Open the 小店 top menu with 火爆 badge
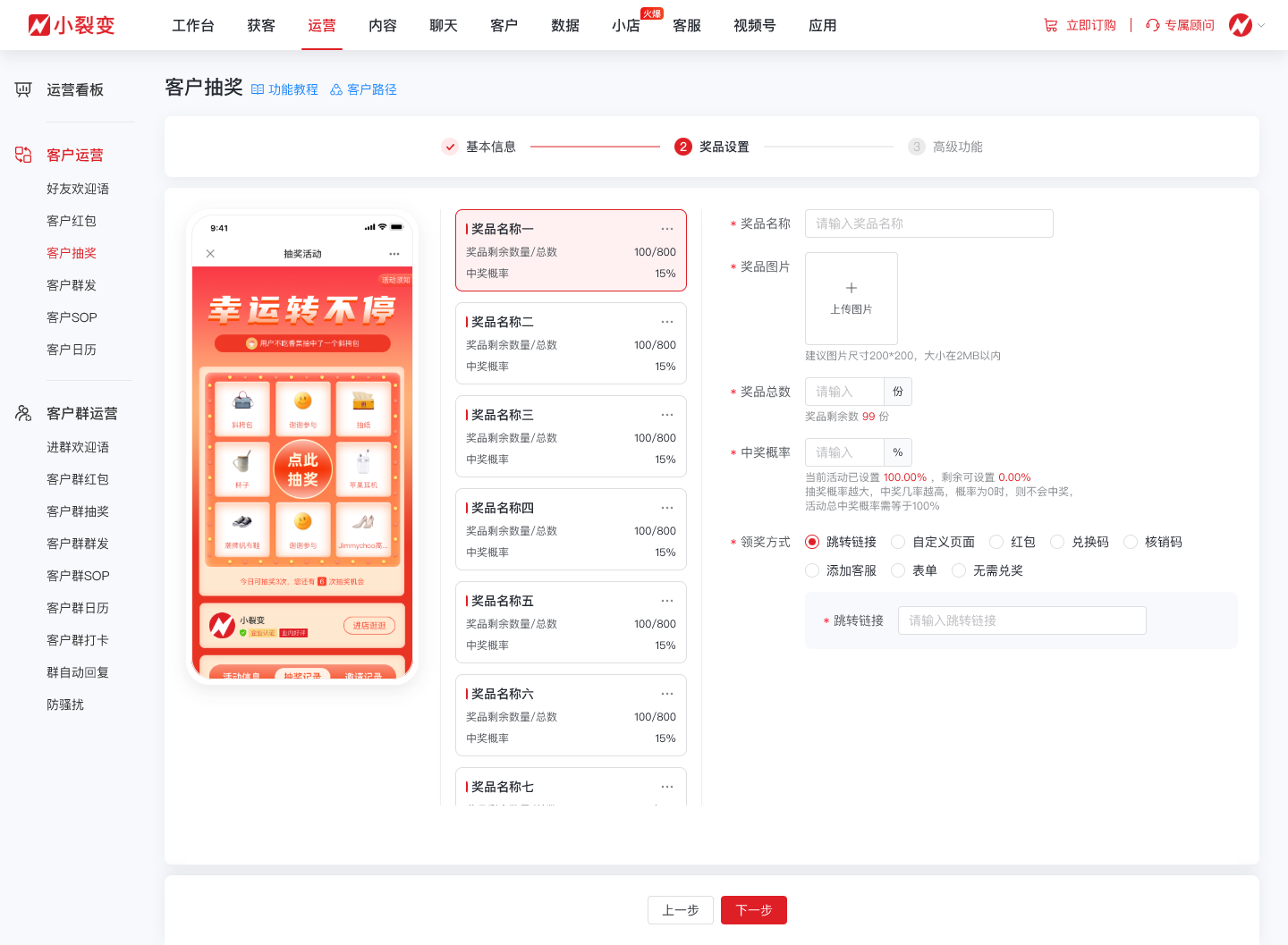 [626, 26]
